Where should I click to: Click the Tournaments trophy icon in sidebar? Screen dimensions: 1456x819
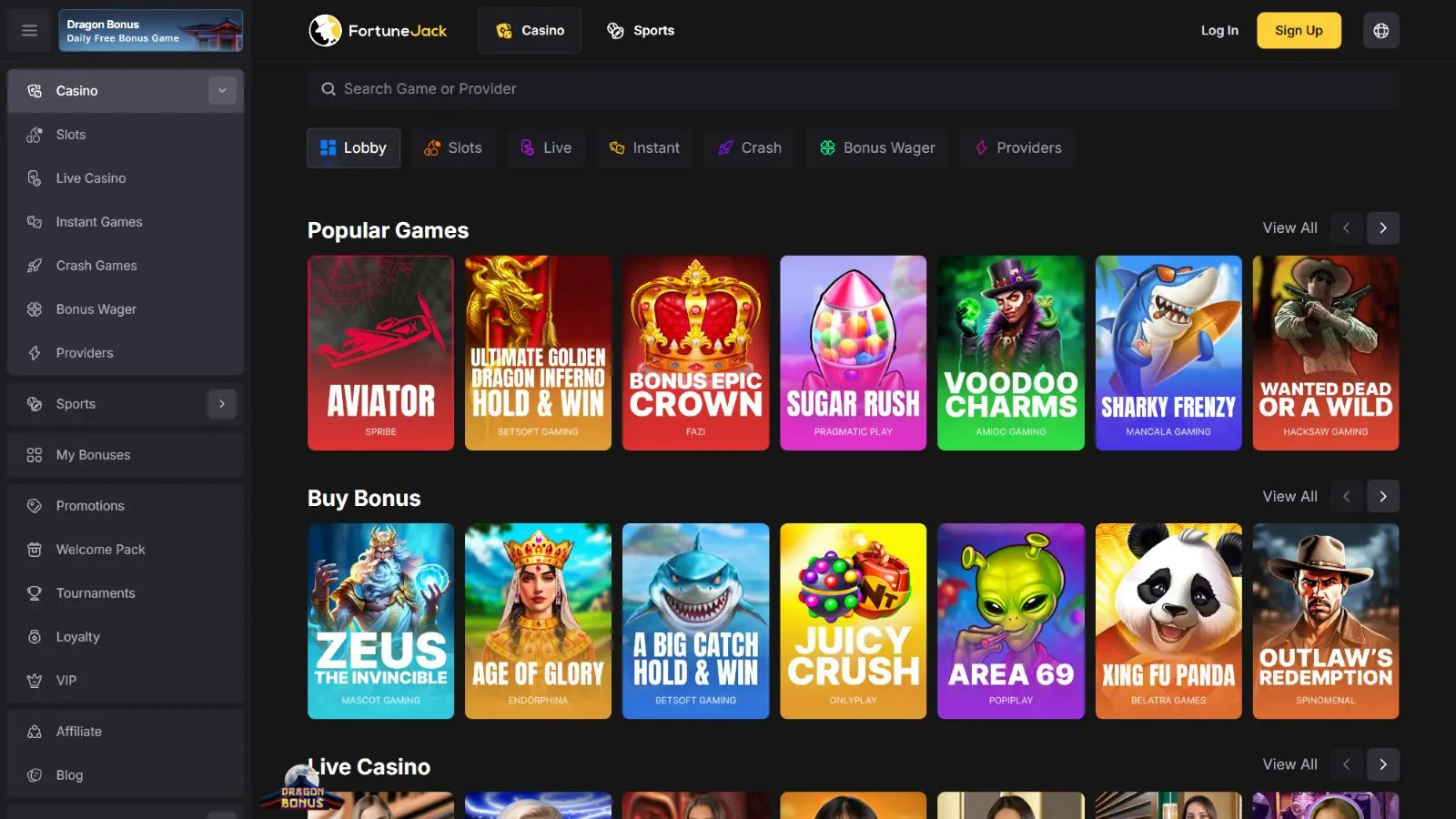point(35,593)
